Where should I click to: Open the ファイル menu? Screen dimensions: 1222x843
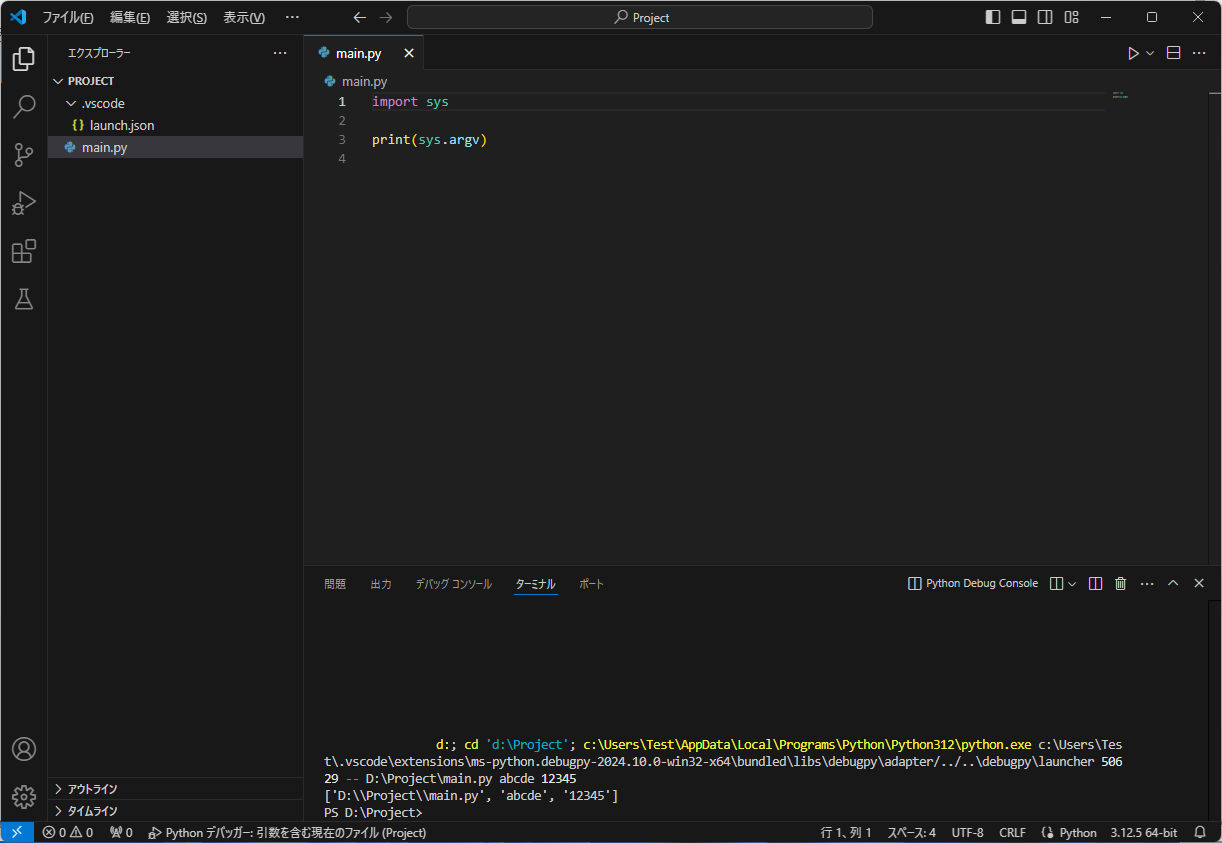(68, 17)
